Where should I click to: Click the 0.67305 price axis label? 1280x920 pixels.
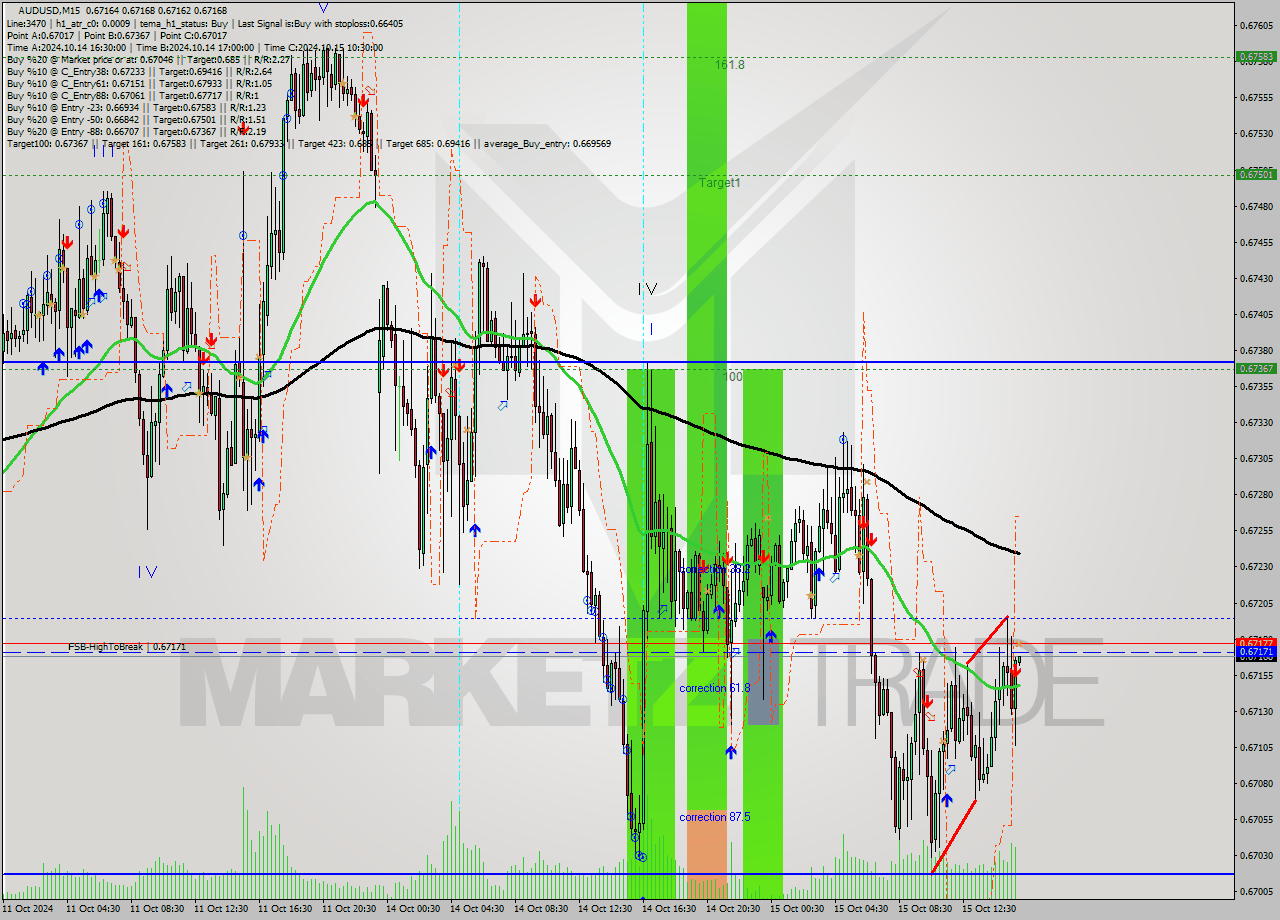pyautogui.click(x=1256, y=459)
